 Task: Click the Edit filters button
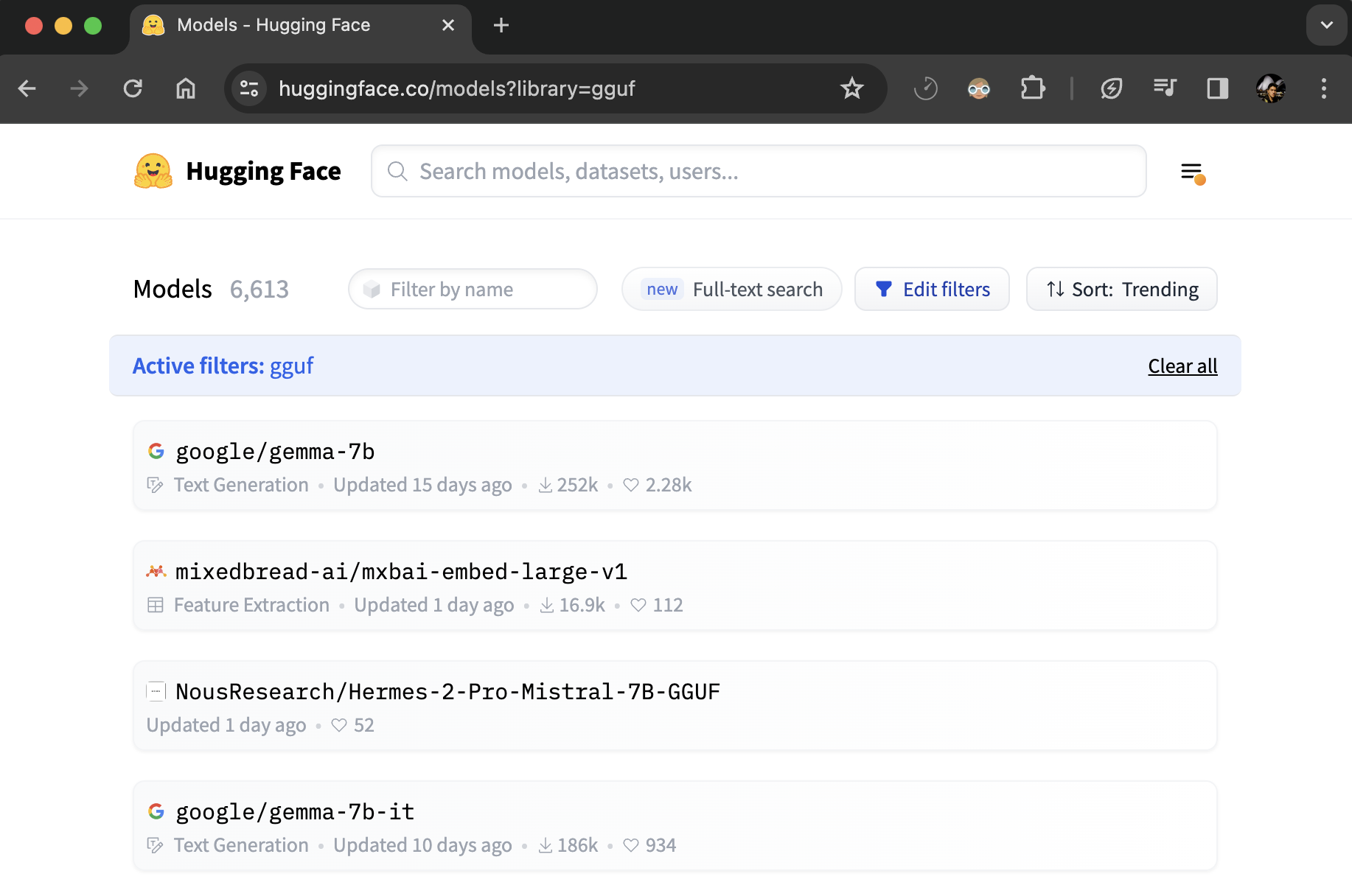[932, 290]
